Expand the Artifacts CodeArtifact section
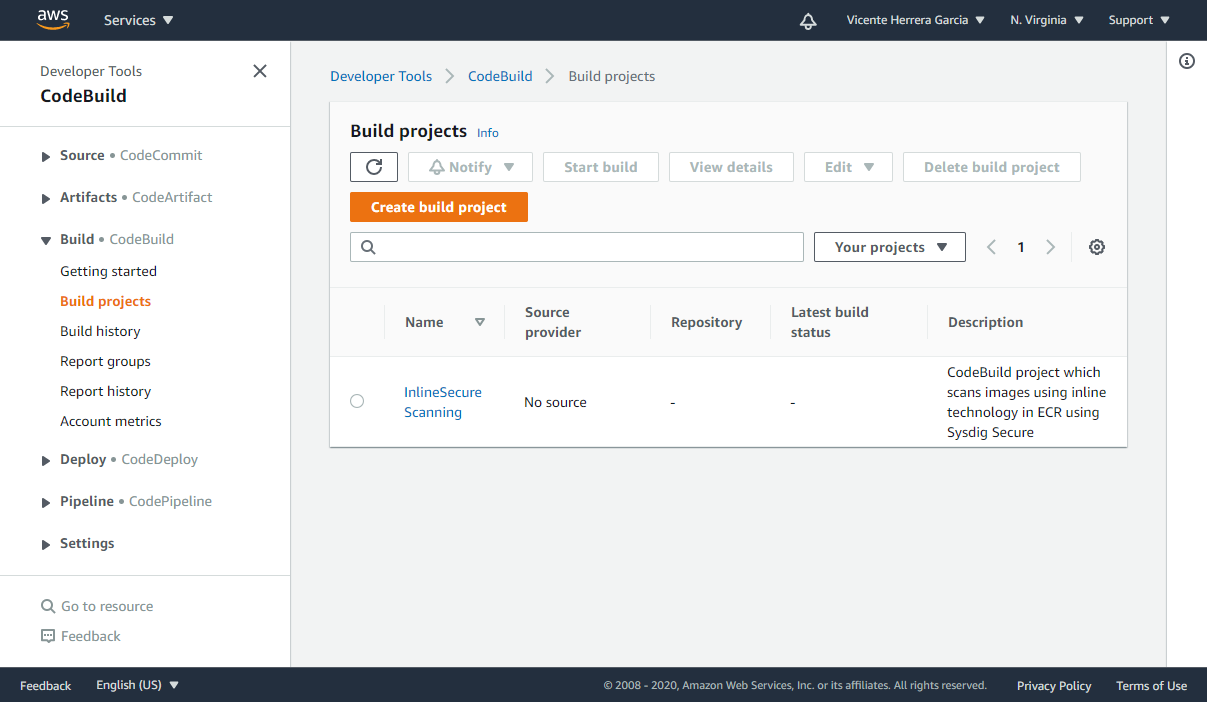This screenshot has height=702, width=1207. coord(46,198)
